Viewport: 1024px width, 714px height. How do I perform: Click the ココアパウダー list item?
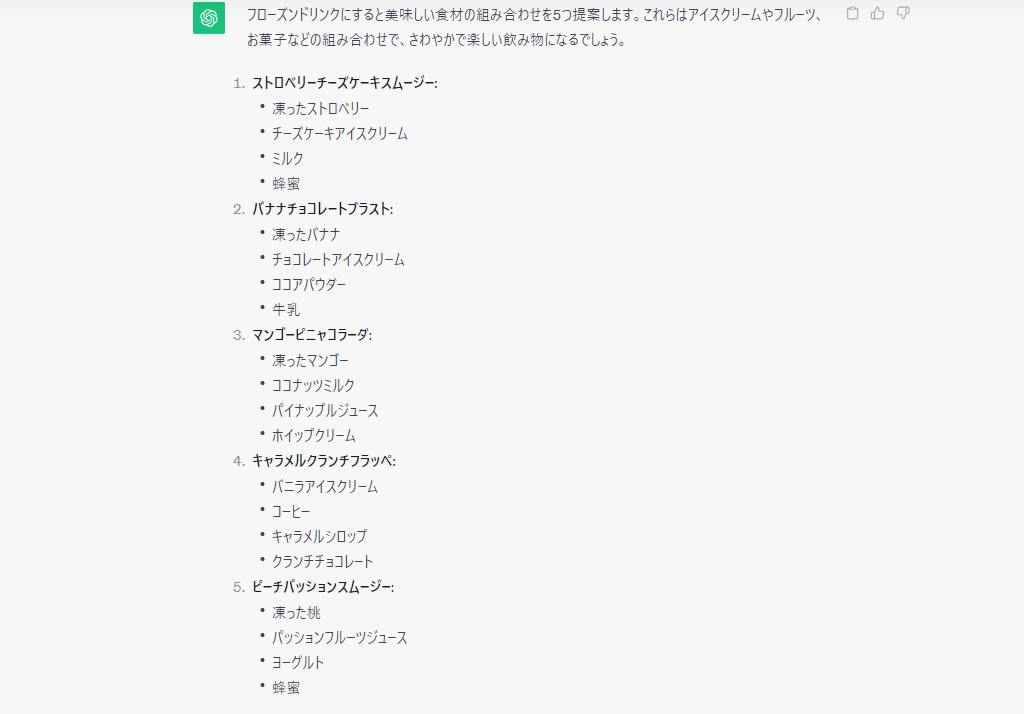(x=309, y=285)
